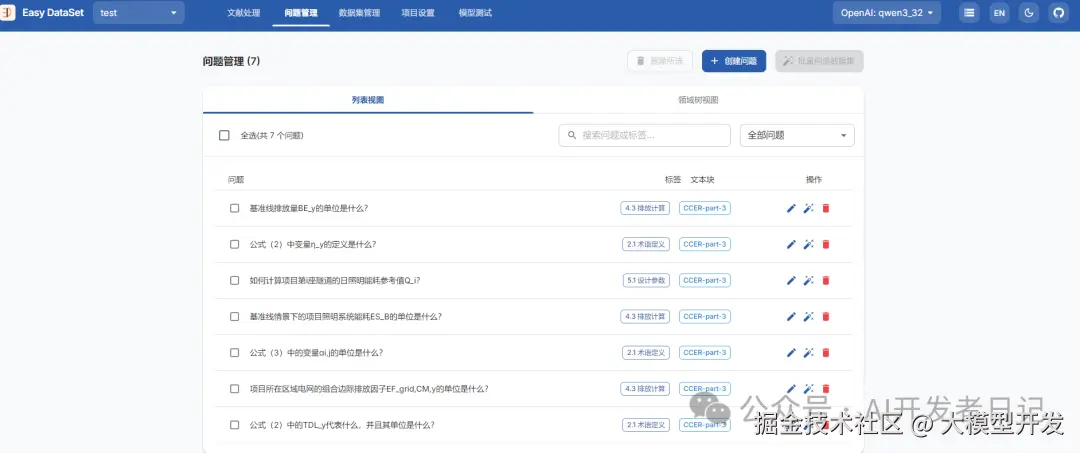This screenshot has width=1080, height=453.
Task: Click 4.3 排放计算 tag on BE_y row
Action: coord(645,208)
